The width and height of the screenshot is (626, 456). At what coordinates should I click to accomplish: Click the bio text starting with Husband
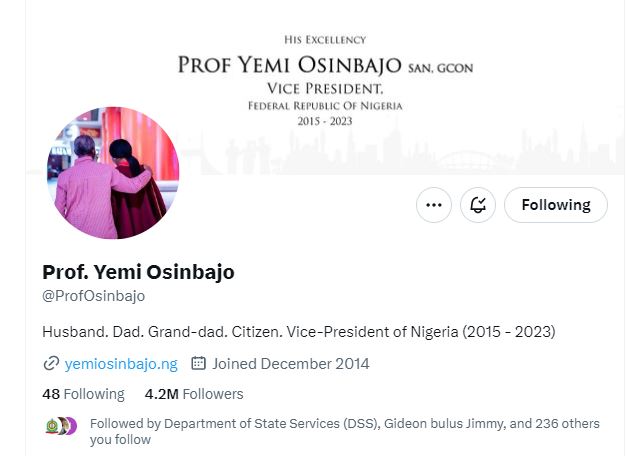[298, 331]
